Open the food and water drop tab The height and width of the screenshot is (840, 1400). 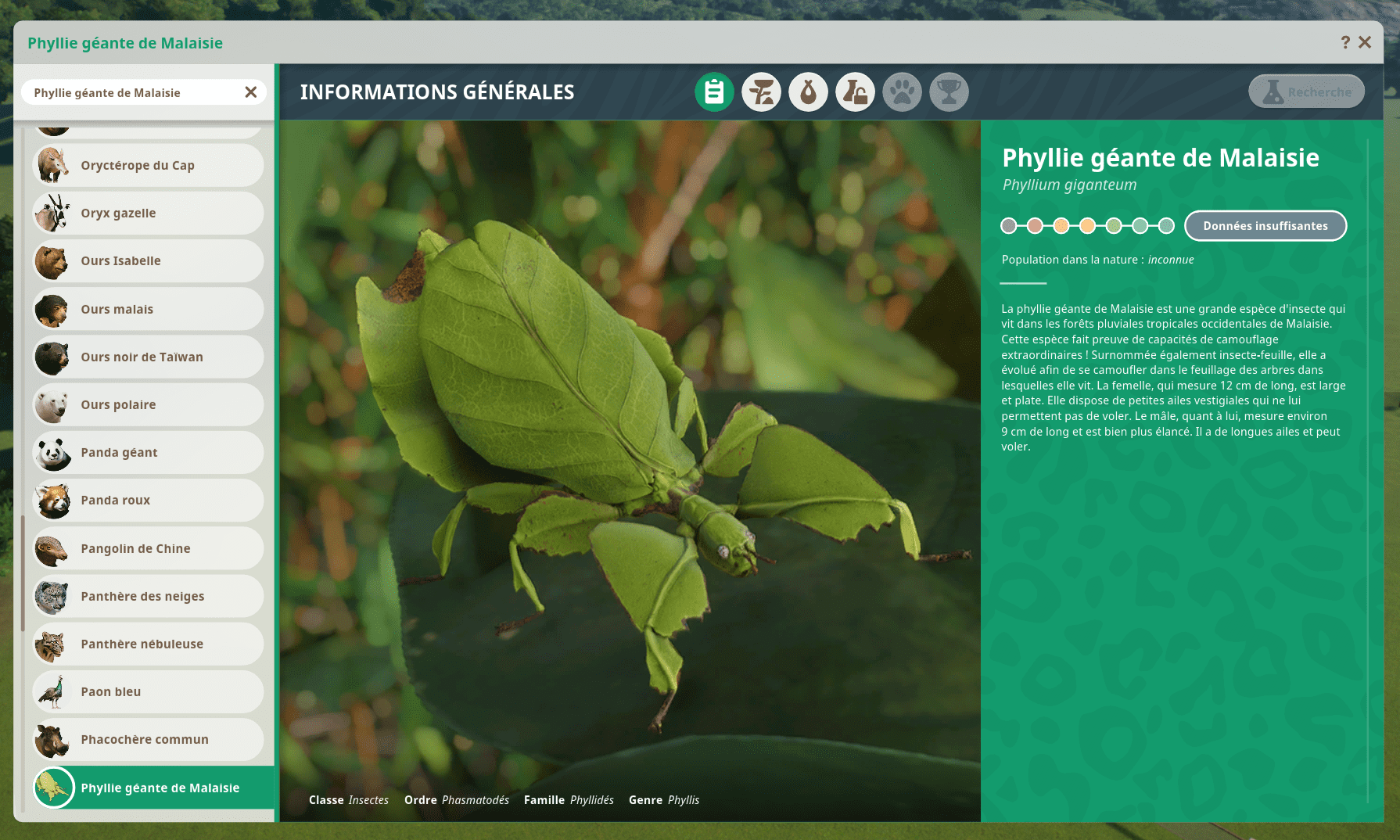point(808,92)
